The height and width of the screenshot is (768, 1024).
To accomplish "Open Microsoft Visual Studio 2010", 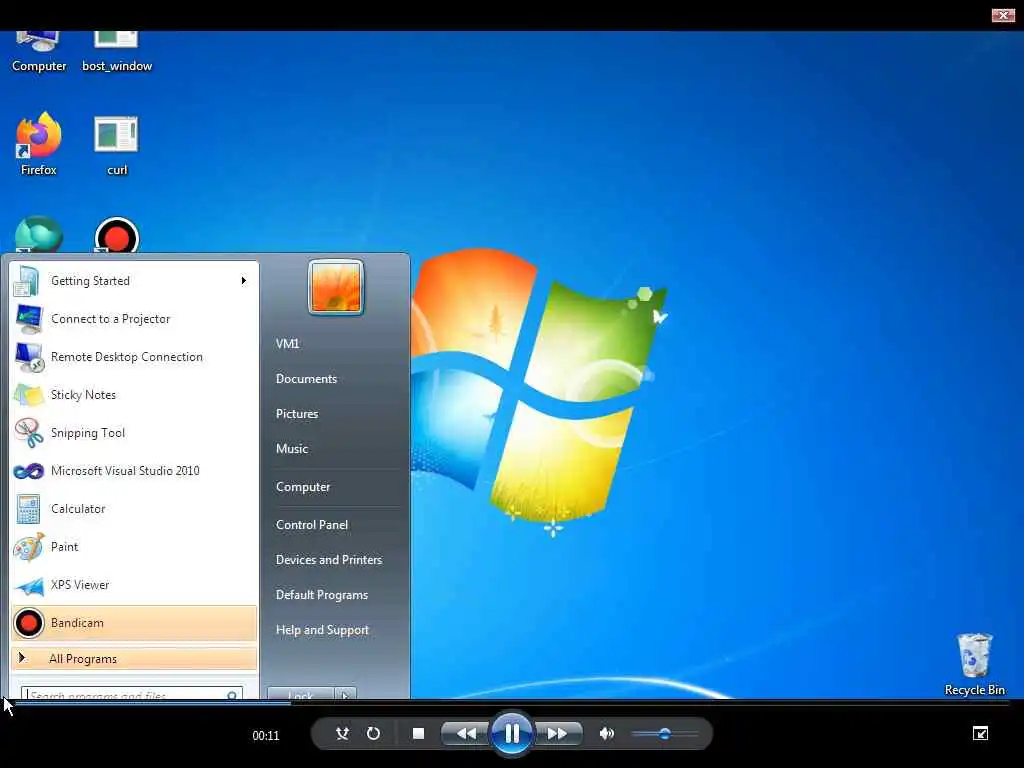I will click(134, 470).
